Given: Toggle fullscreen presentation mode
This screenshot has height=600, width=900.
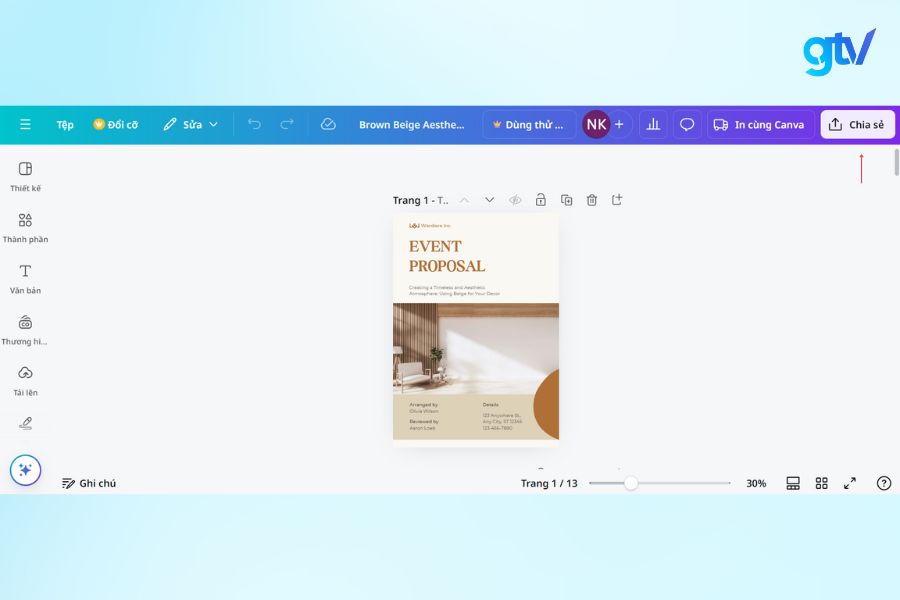Looking at the screenshot, I should 850,483.
